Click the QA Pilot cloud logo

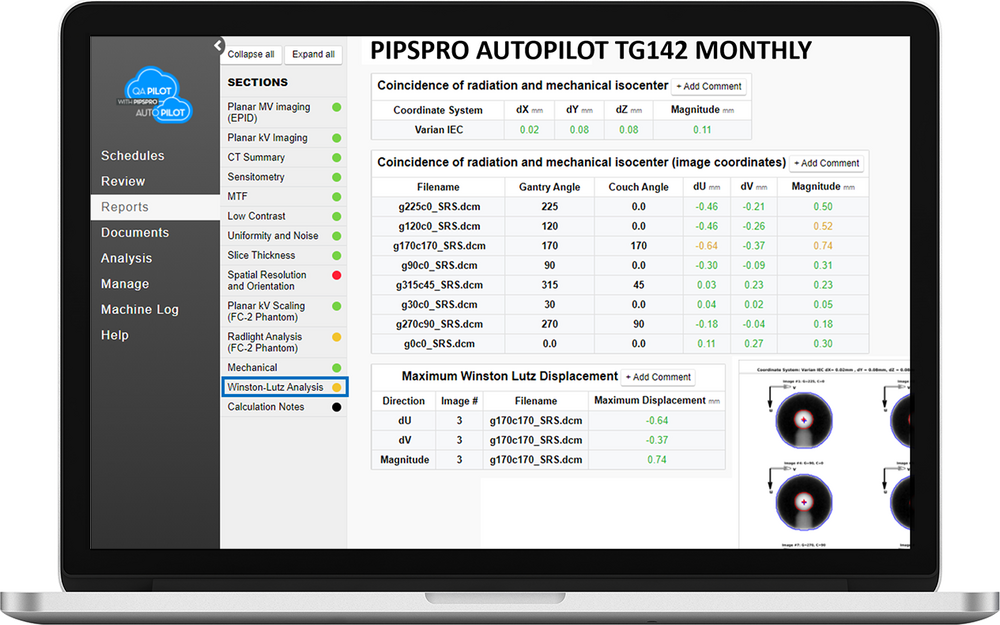(x=156, y=95)
